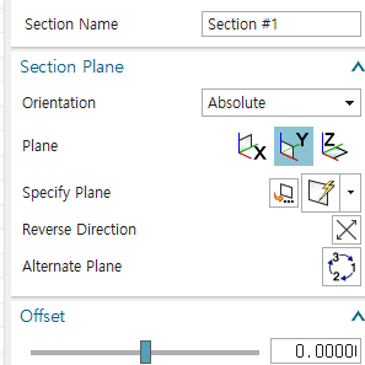
Task: Click the small arrow of the Absolute combo box
Action: point(349,103)
